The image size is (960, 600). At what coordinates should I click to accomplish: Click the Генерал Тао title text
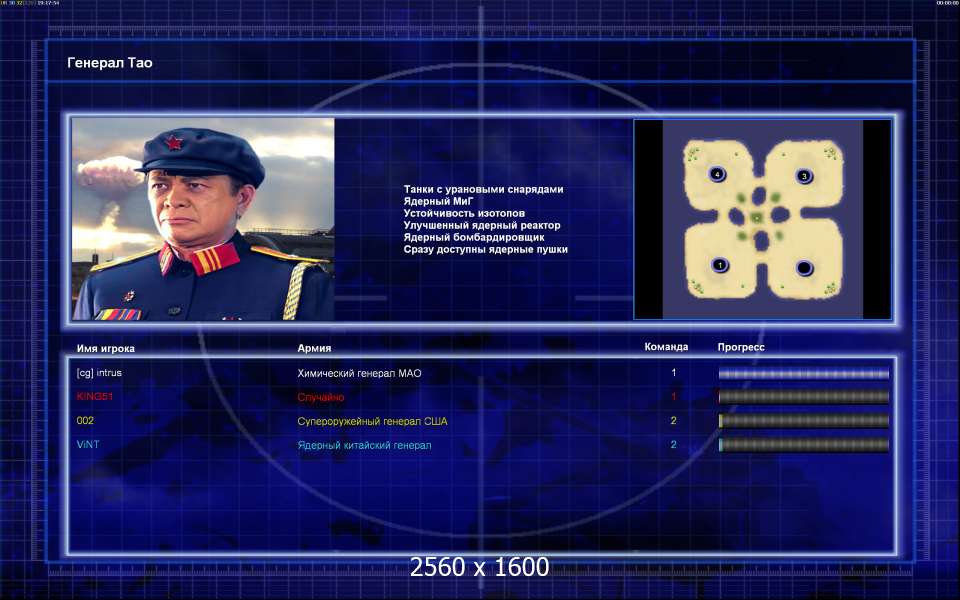110,62
